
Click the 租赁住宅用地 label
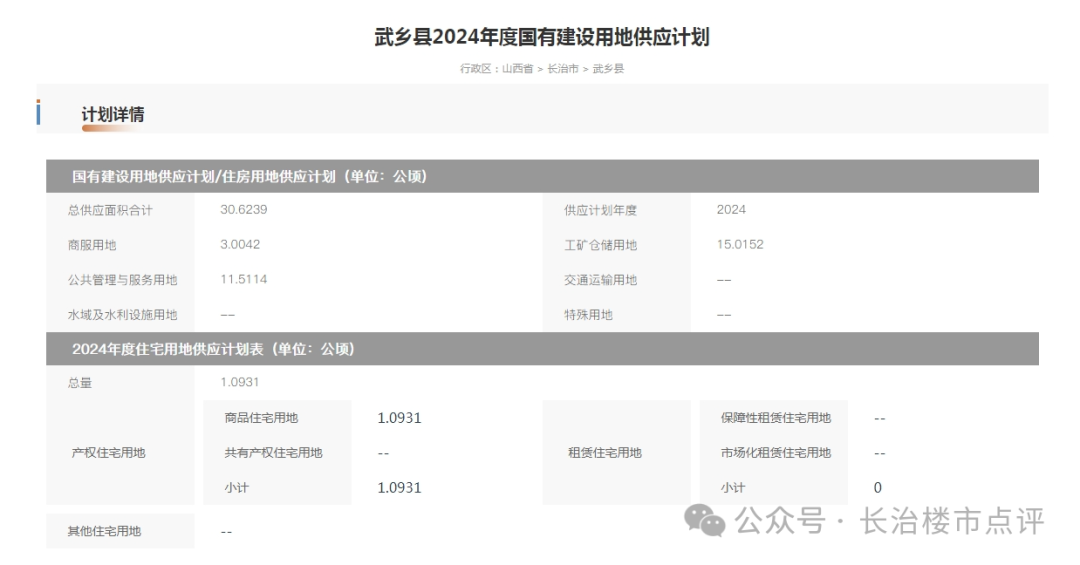point(605,453)
